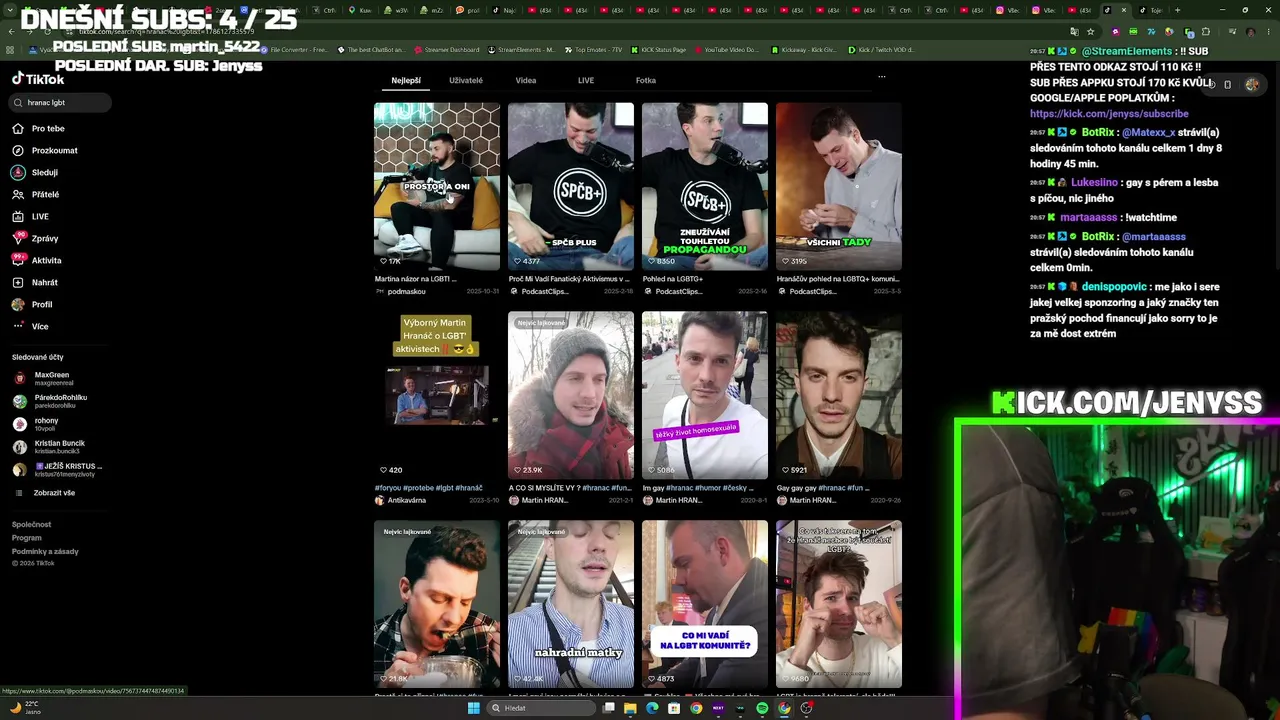Click the Streamer Dashboard bookmark
This screenshot has width=1280, height=720.
pos(446,50)
